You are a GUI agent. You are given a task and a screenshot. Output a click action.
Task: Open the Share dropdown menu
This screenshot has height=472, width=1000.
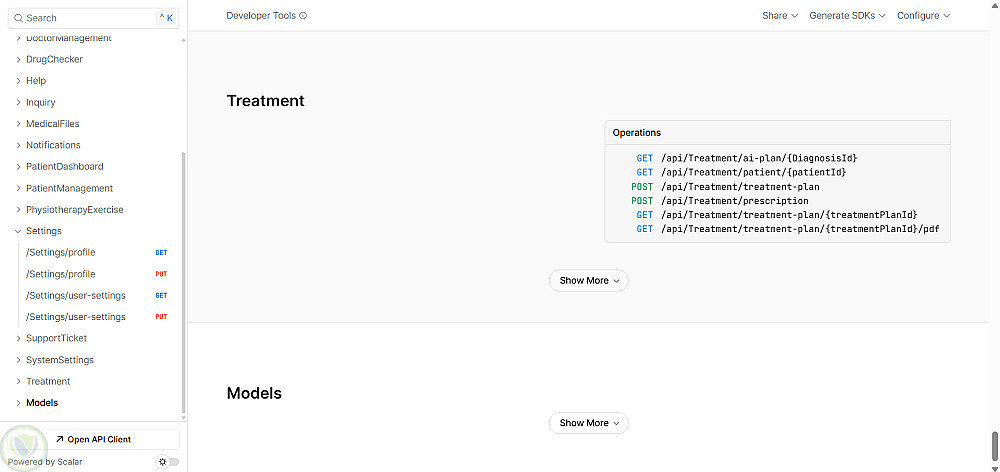point(780,16)
